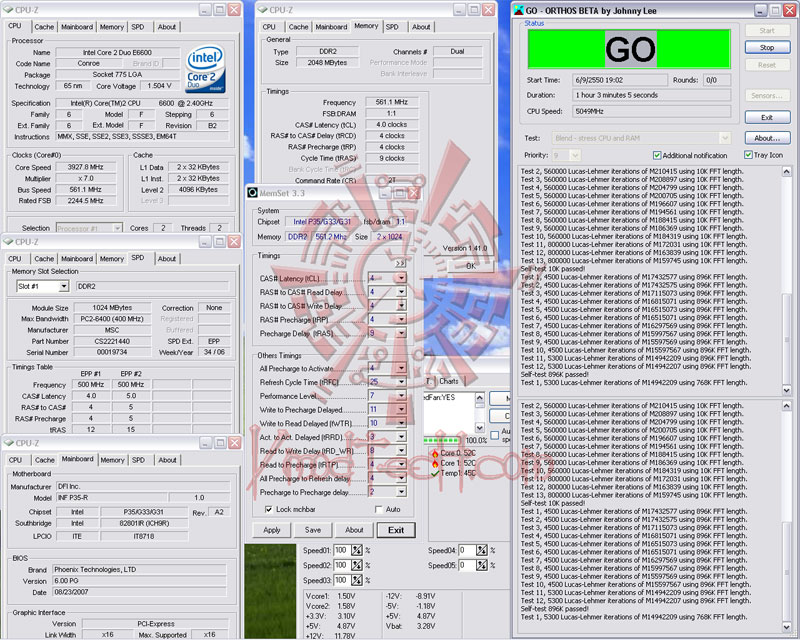Click the Core 0 temperature flame icon
Image resolution: width=800 pixels, height=640 pixels.
(435, 453)
